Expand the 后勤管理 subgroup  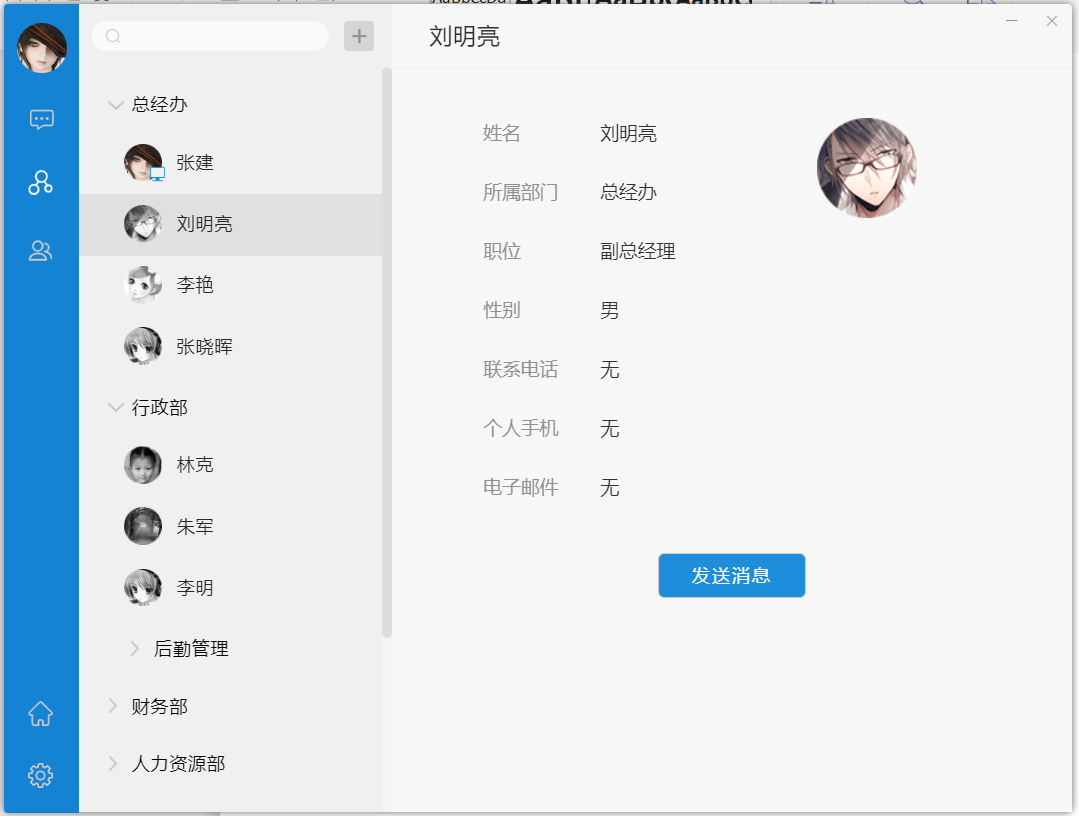click(136, 649)
